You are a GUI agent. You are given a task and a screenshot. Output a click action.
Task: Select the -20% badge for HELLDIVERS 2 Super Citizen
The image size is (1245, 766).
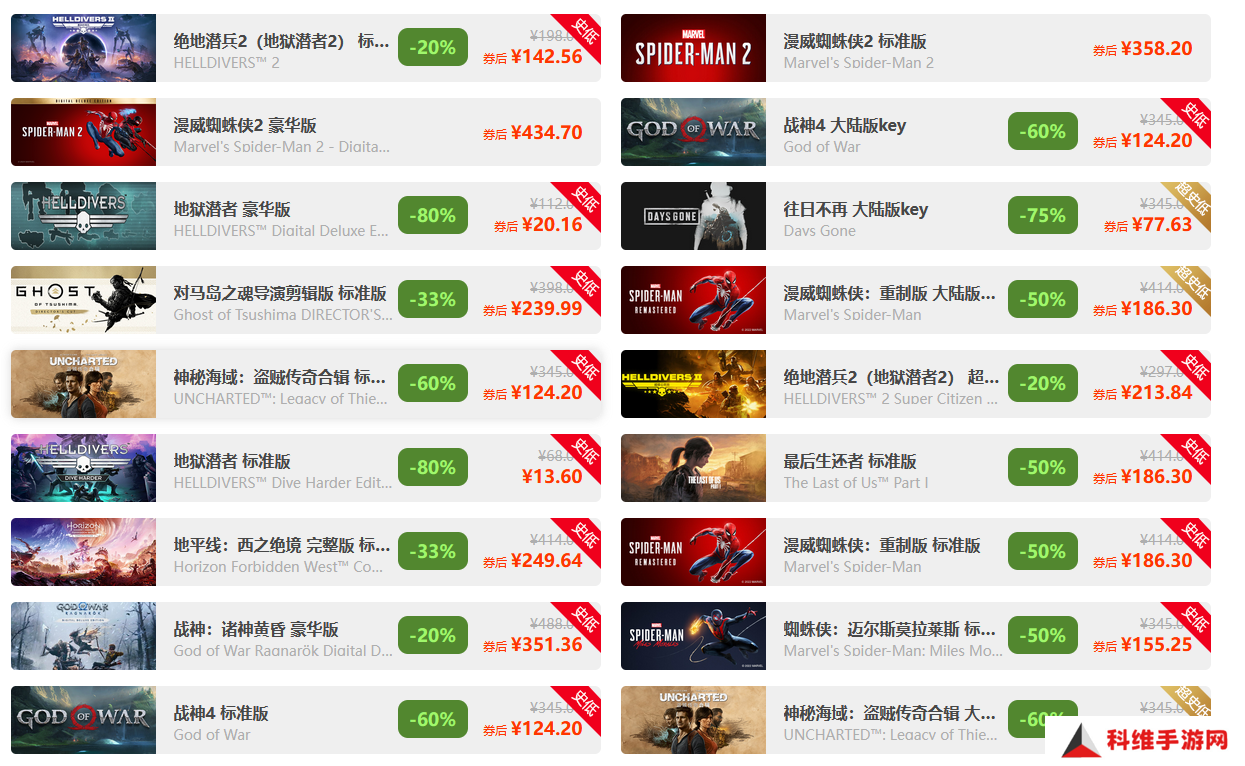(x=1043, y=383)
